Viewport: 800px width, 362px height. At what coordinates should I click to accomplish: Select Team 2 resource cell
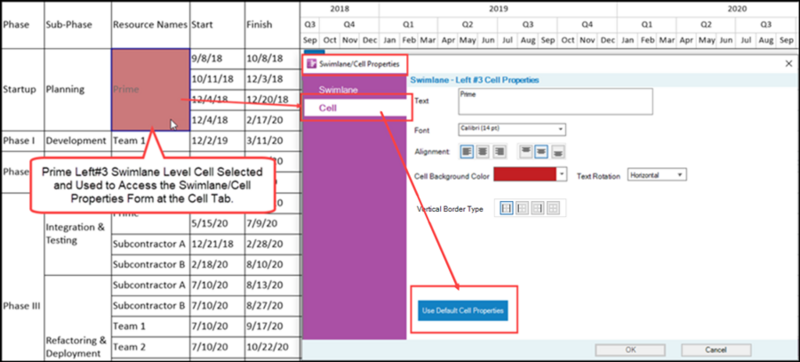(151, 347)
